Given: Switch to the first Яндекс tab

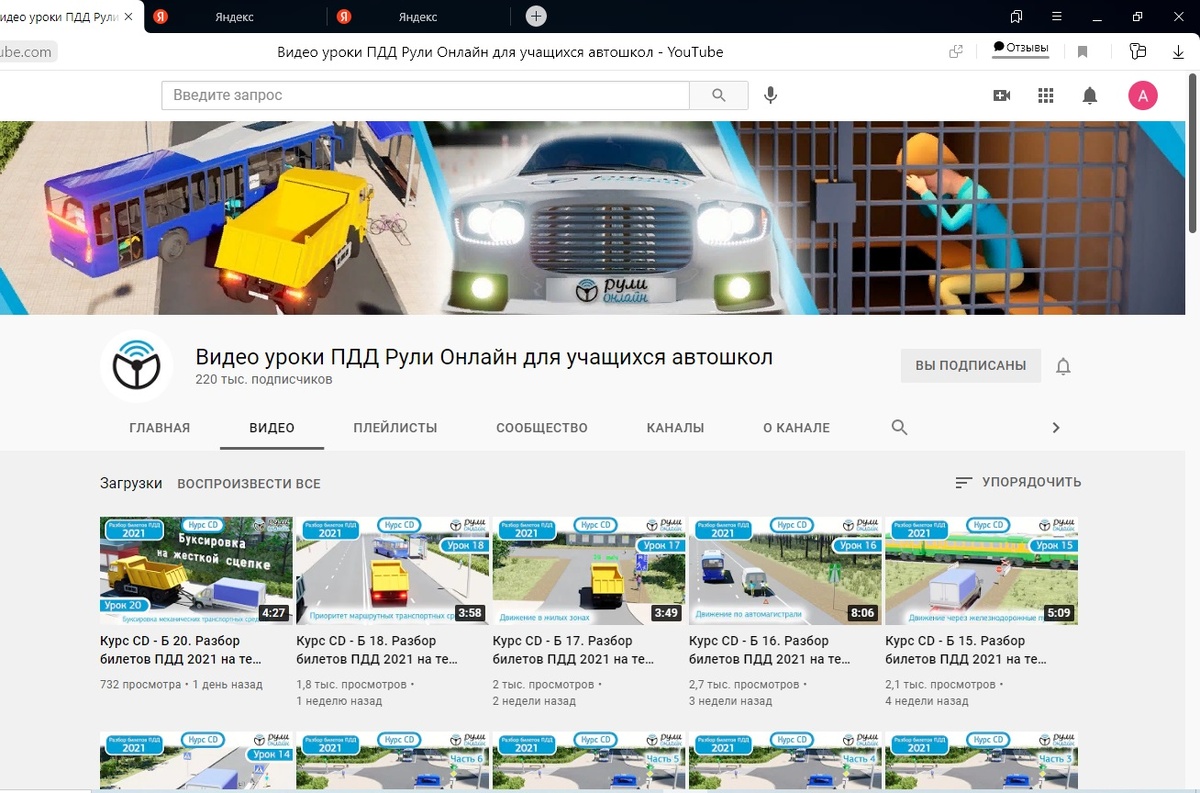Looking at the screenshot, I should coord(234,17).
